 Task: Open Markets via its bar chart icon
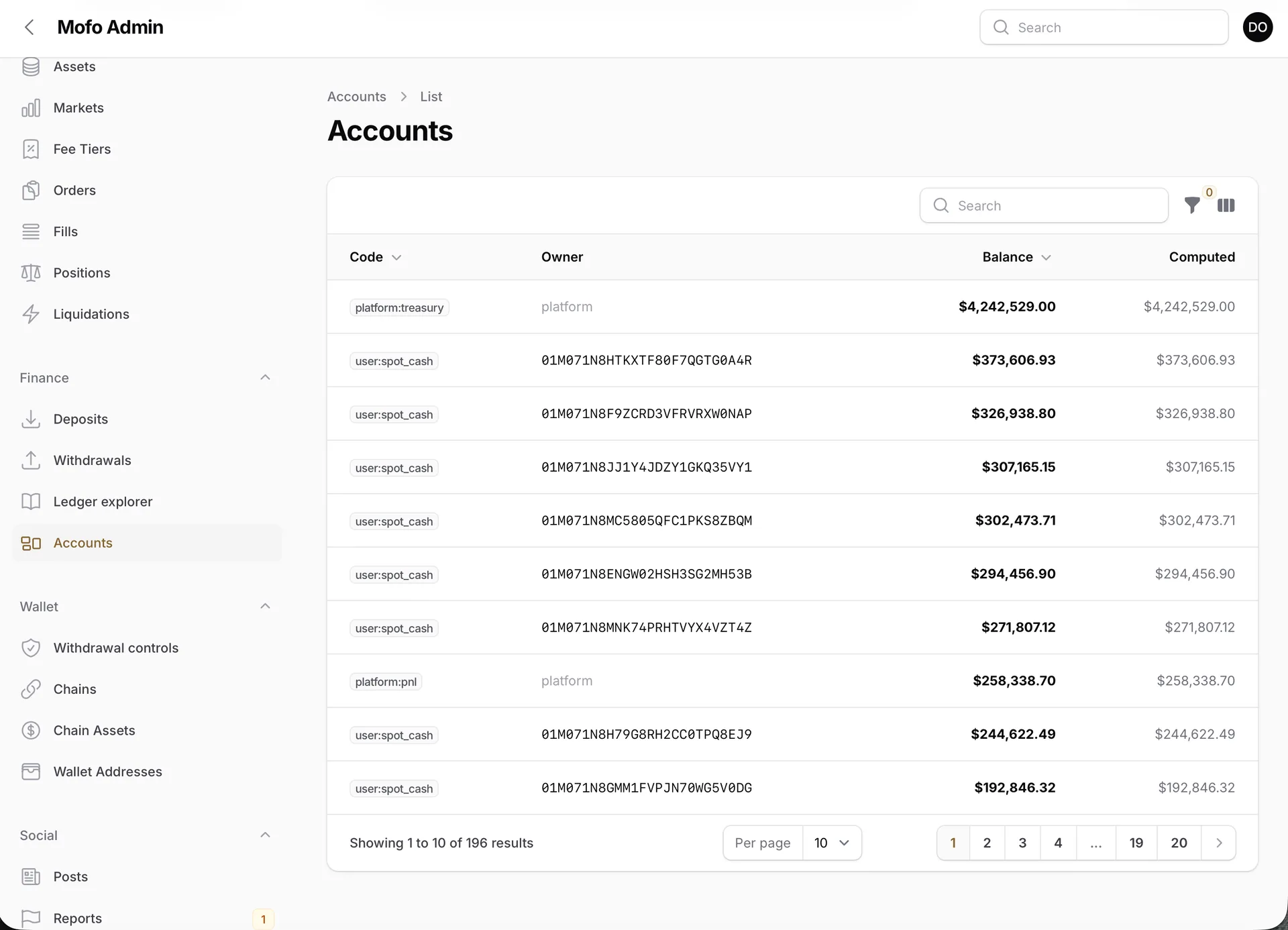click(31, 108)
